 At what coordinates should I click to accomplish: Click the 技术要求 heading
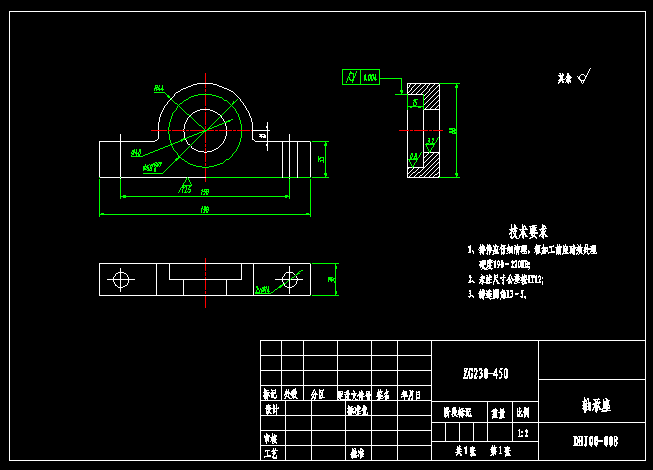pyautogui.click(x=528, y=231)
